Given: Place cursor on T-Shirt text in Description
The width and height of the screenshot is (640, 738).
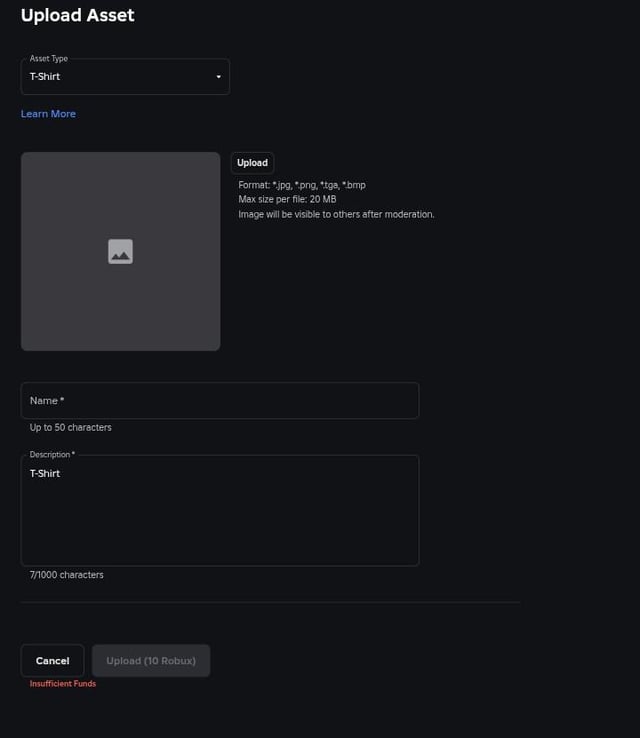Looking at the screenshot, I should tap(45, 473).
